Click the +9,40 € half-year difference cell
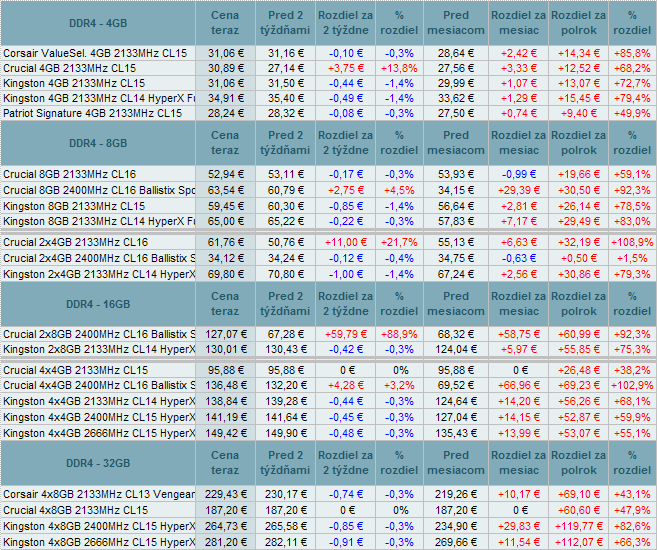657x550 pixels. pyautogui.click(x=579, y=114)
